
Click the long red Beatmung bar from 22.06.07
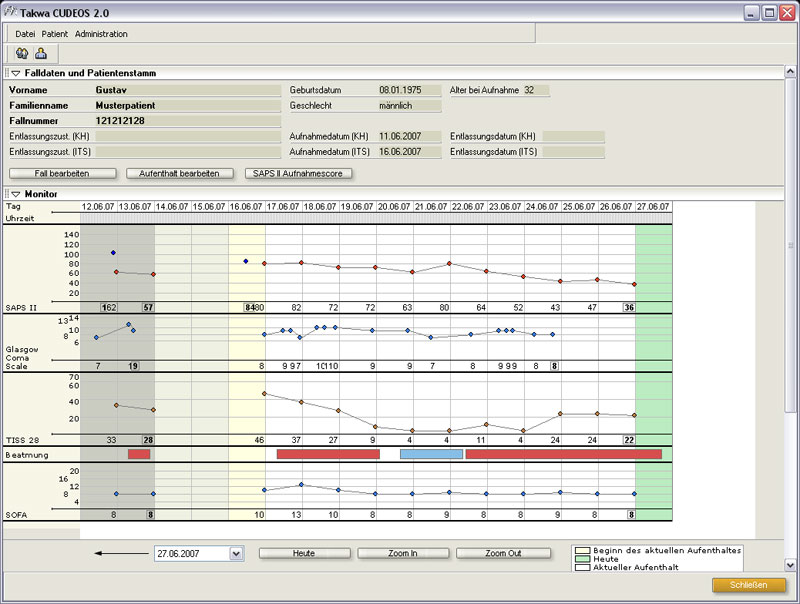[x=564, y=454]
